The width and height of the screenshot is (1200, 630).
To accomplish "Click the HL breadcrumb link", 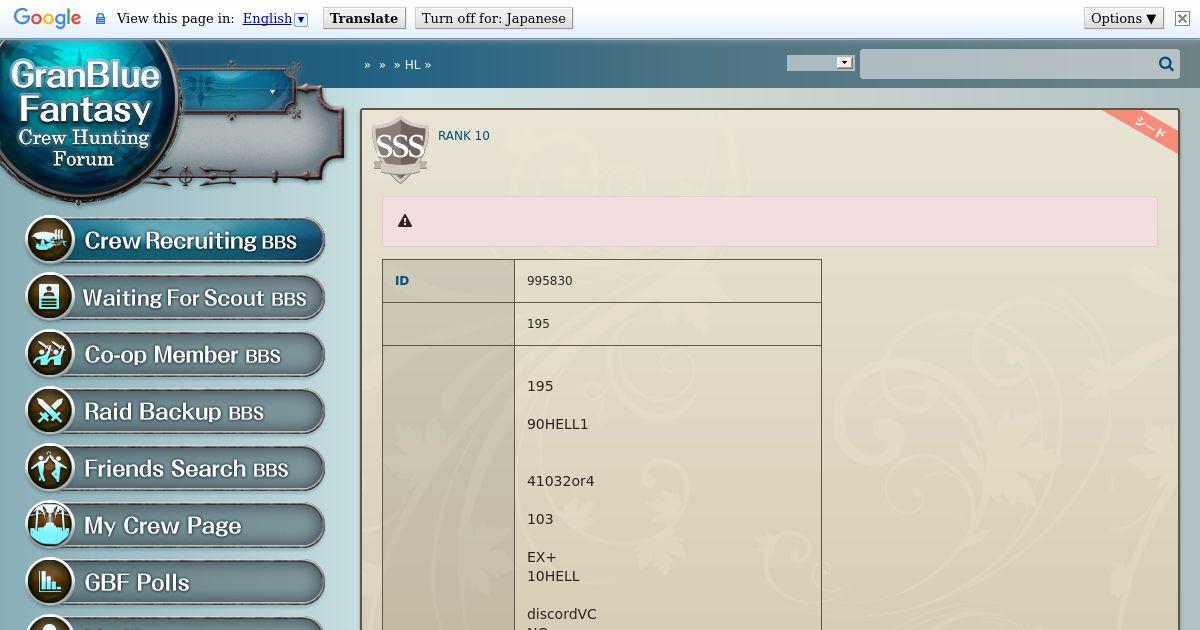I will (412, 64).
